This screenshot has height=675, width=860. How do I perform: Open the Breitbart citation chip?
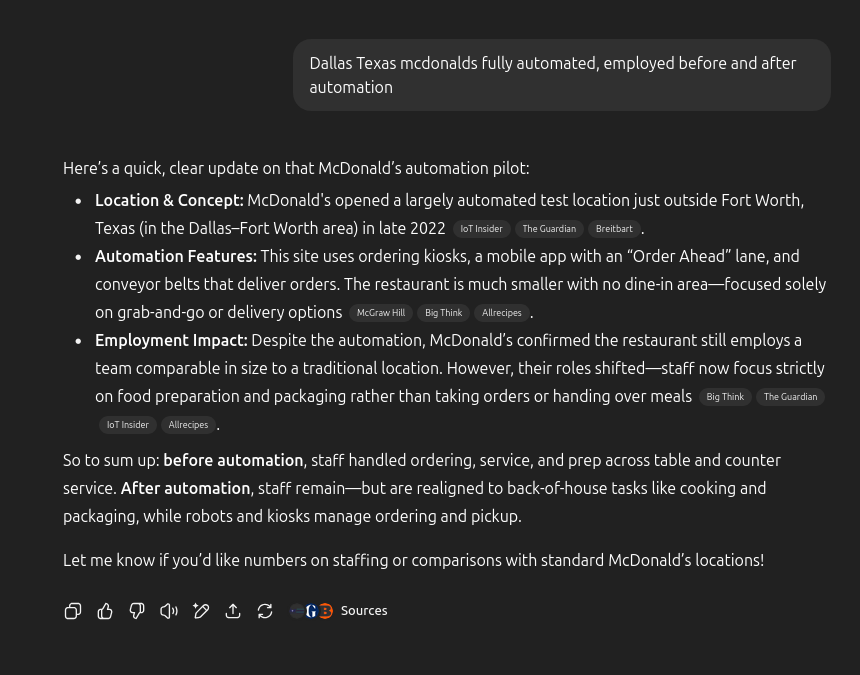coord(614,229)
